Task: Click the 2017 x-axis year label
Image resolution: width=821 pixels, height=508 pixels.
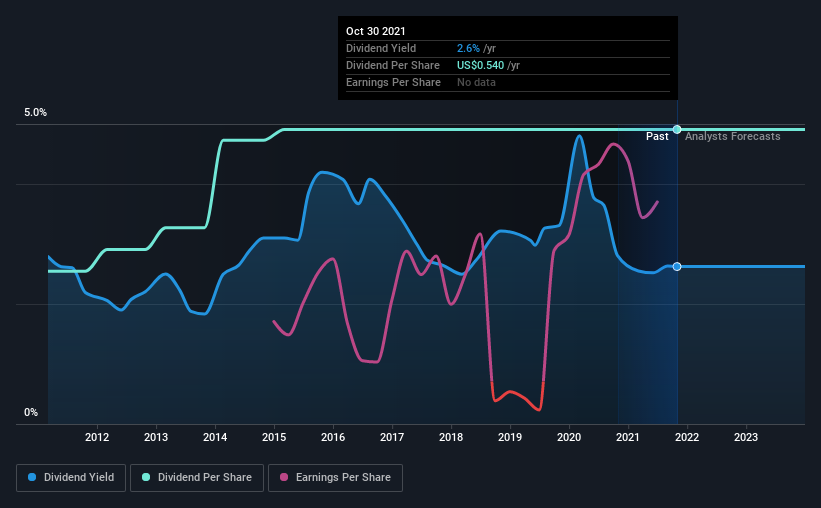Action: coord(392,437)
